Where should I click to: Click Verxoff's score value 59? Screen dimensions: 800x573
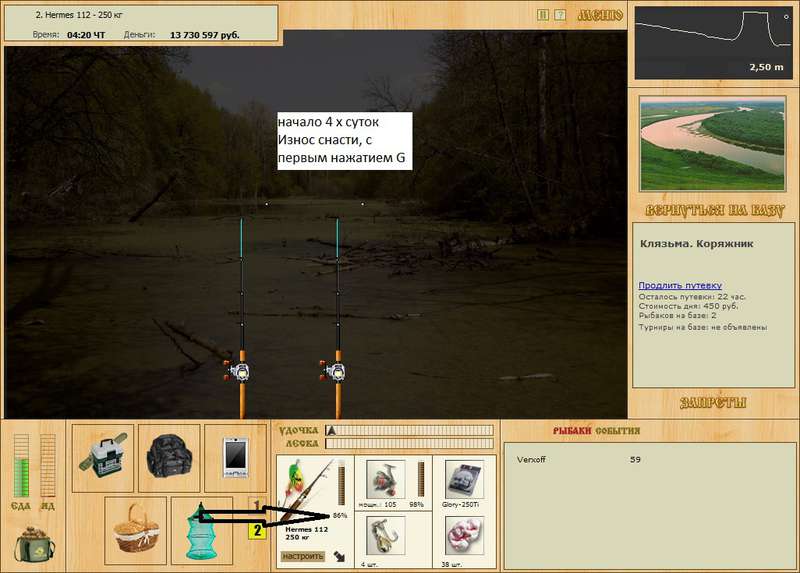tap(635, 459)
